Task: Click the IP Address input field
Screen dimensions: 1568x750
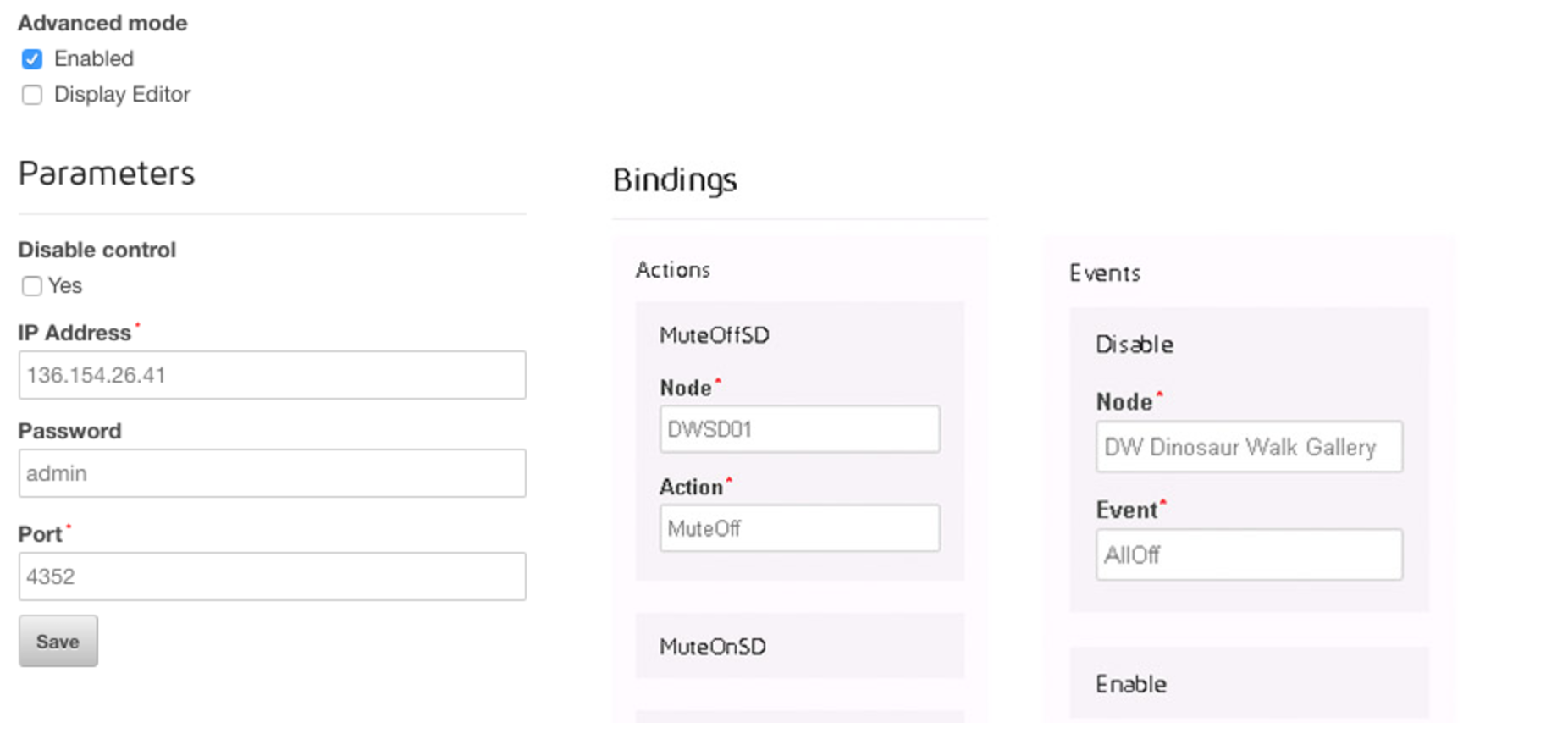Action: pos(272,375)
